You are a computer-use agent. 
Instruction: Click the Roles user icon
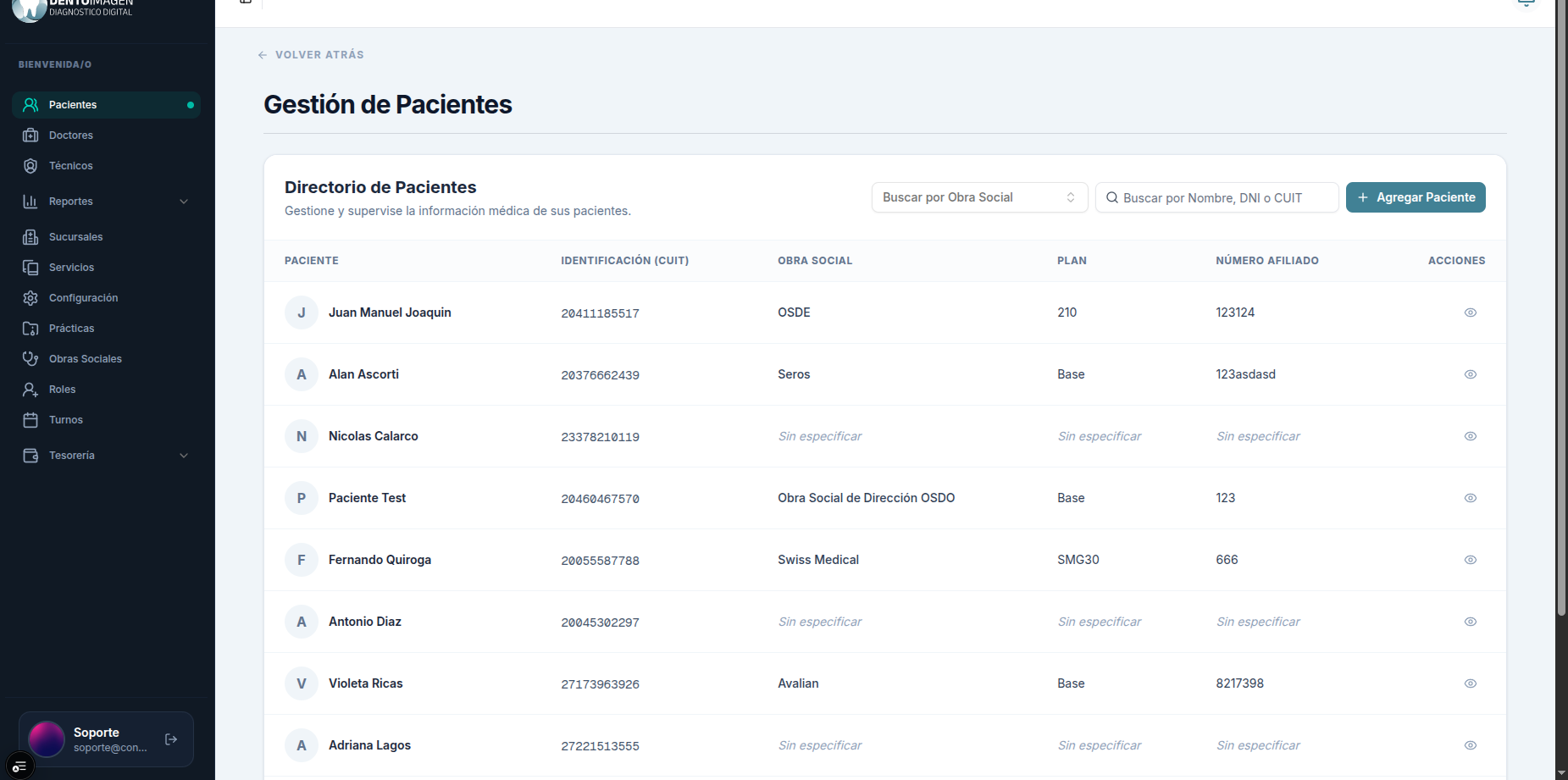pos(30,390)
